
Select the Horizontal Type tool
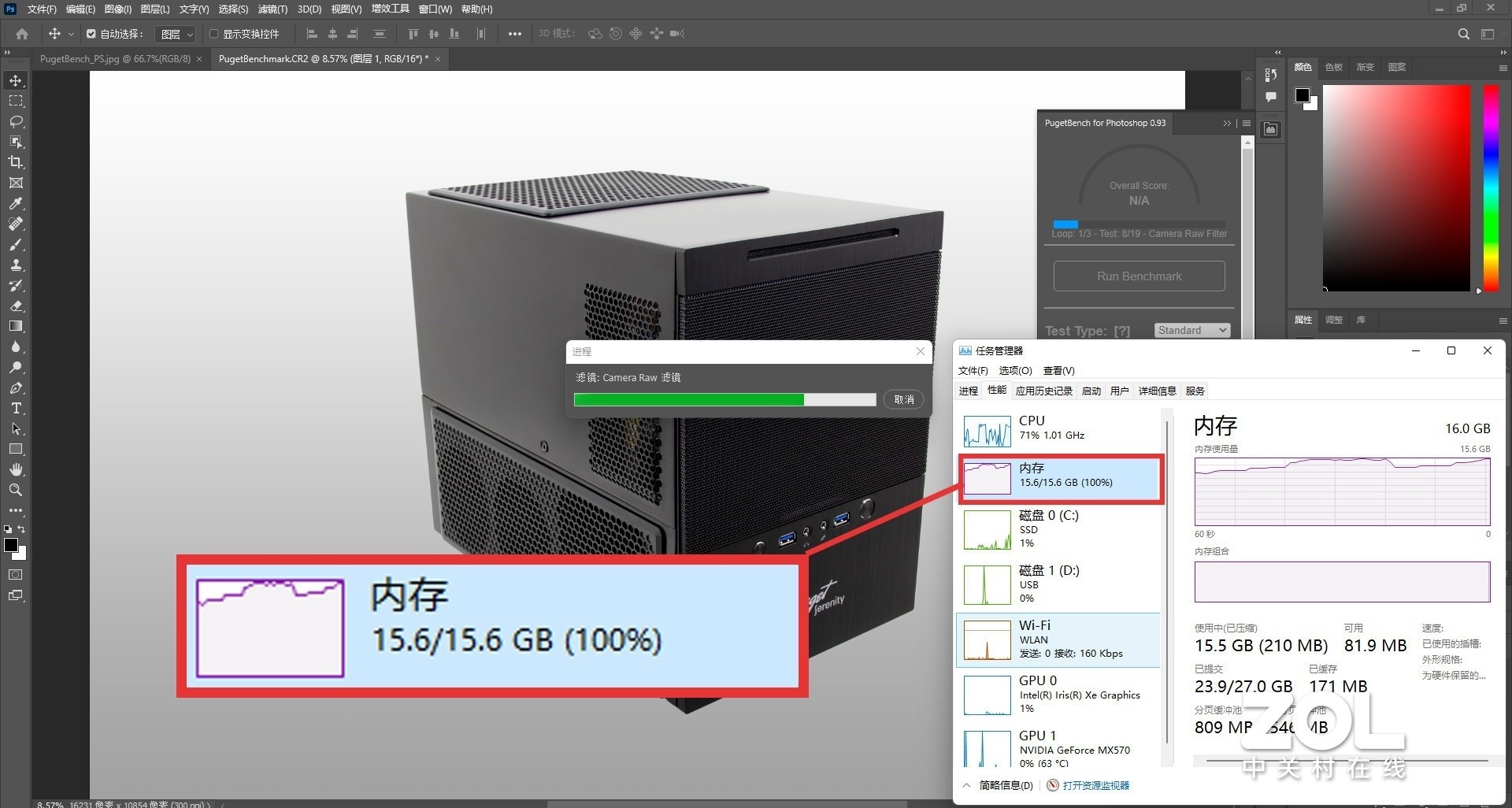[16, 408]
